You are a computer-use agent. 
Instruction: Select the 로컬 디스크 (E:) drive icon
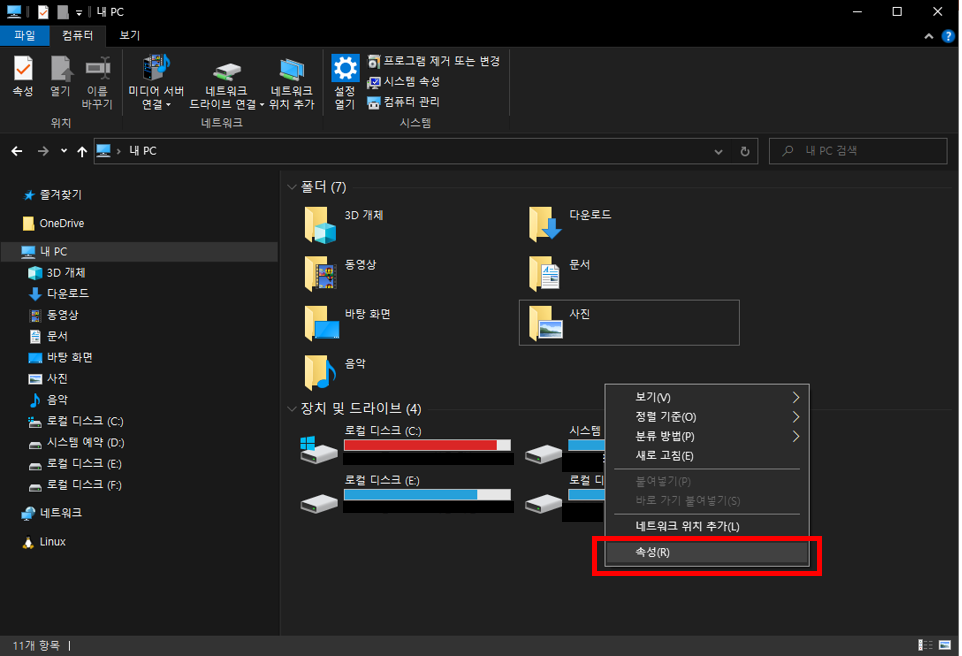point(318,503)
